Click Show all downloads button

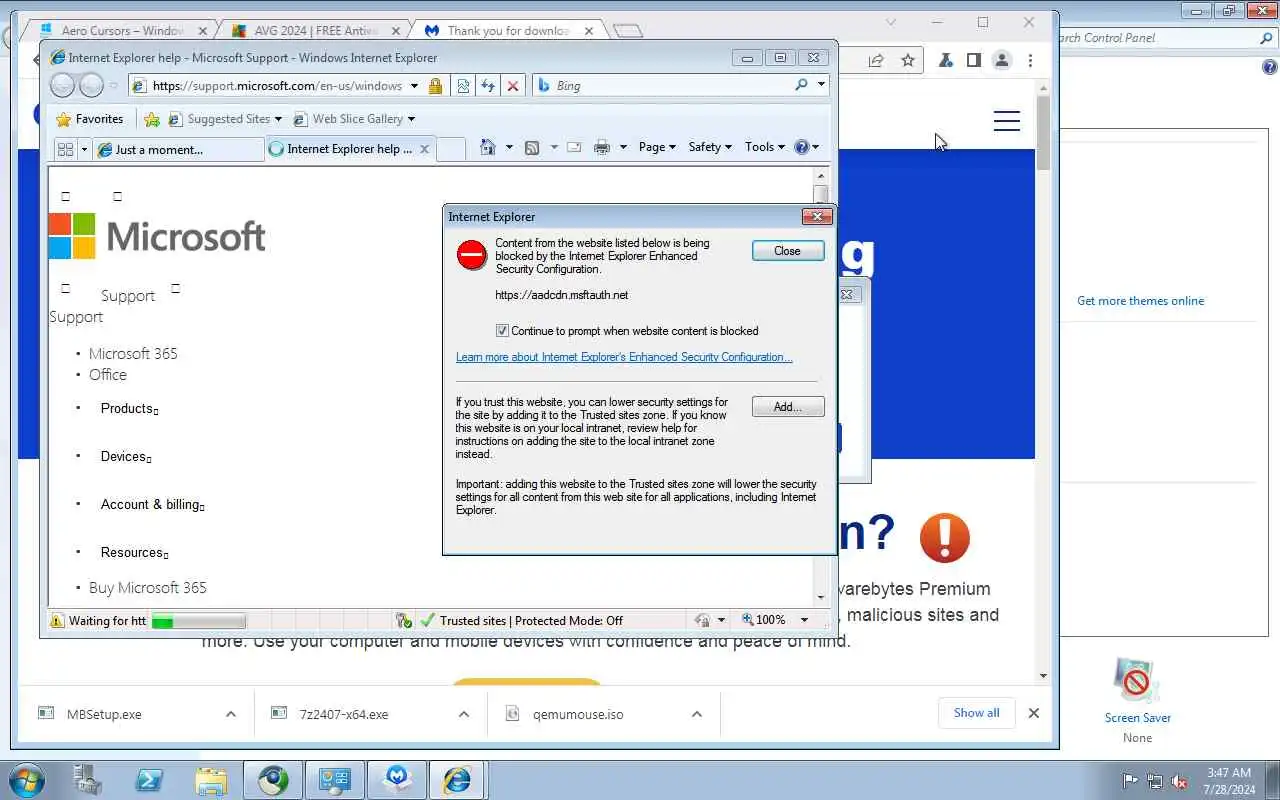click(x=976, y=713)
